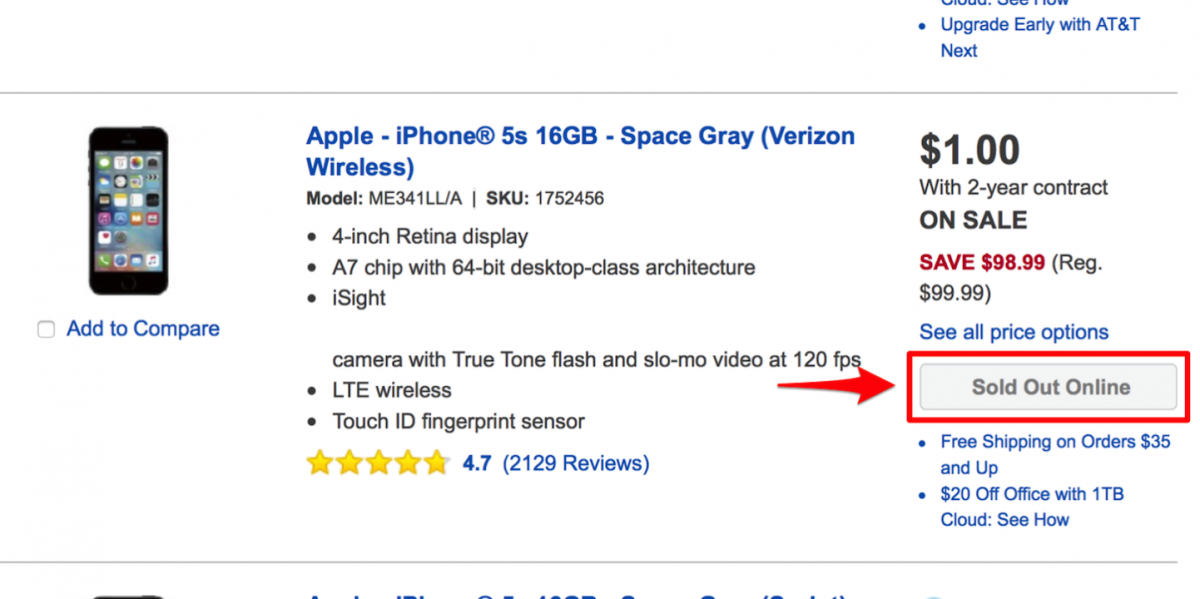Click the fifth star of the rating
Viewport: 1200px width, 599px height.
coord(437,462)
